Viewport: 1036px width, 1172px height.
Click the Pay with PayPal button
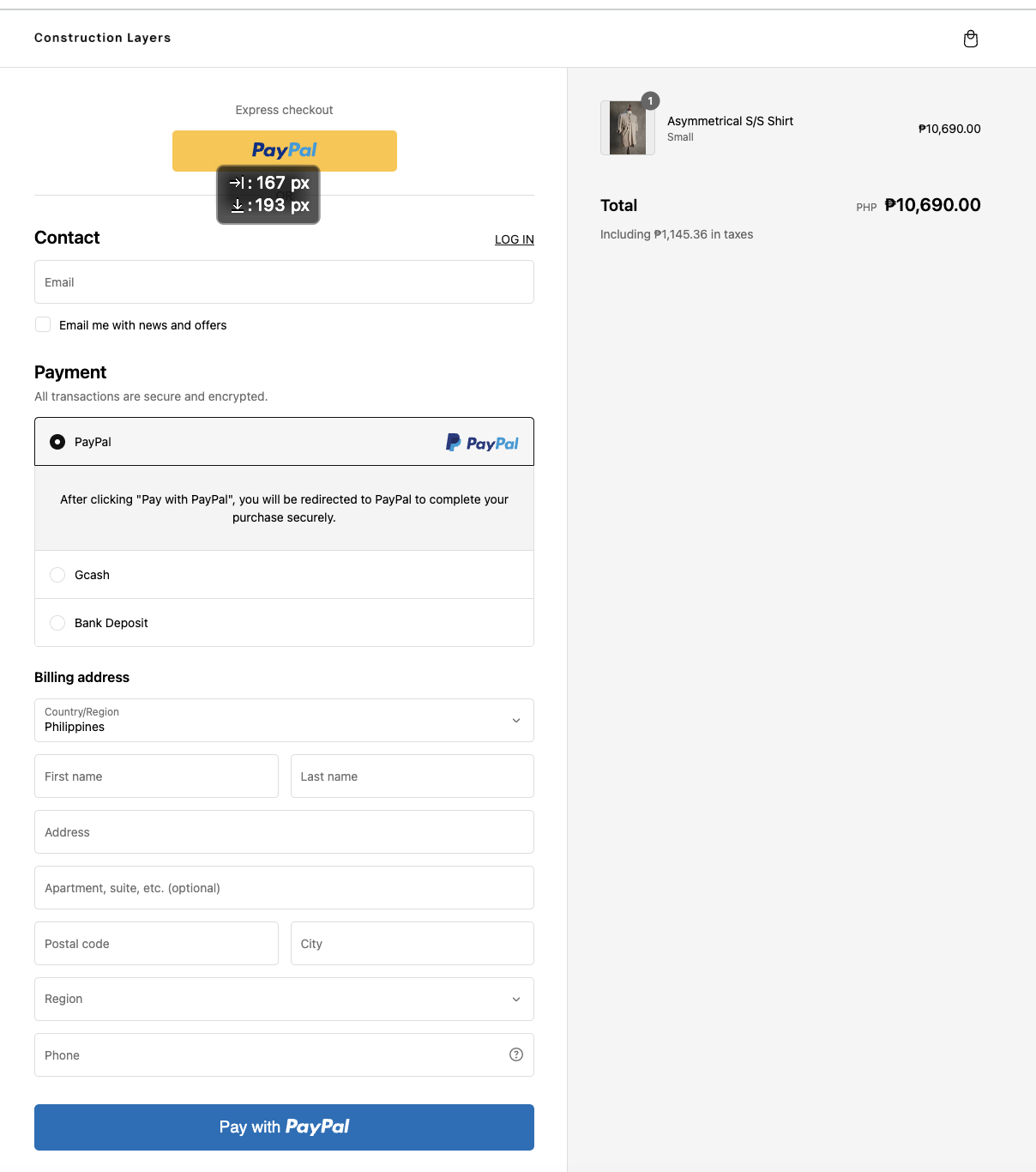[284, 1127]
